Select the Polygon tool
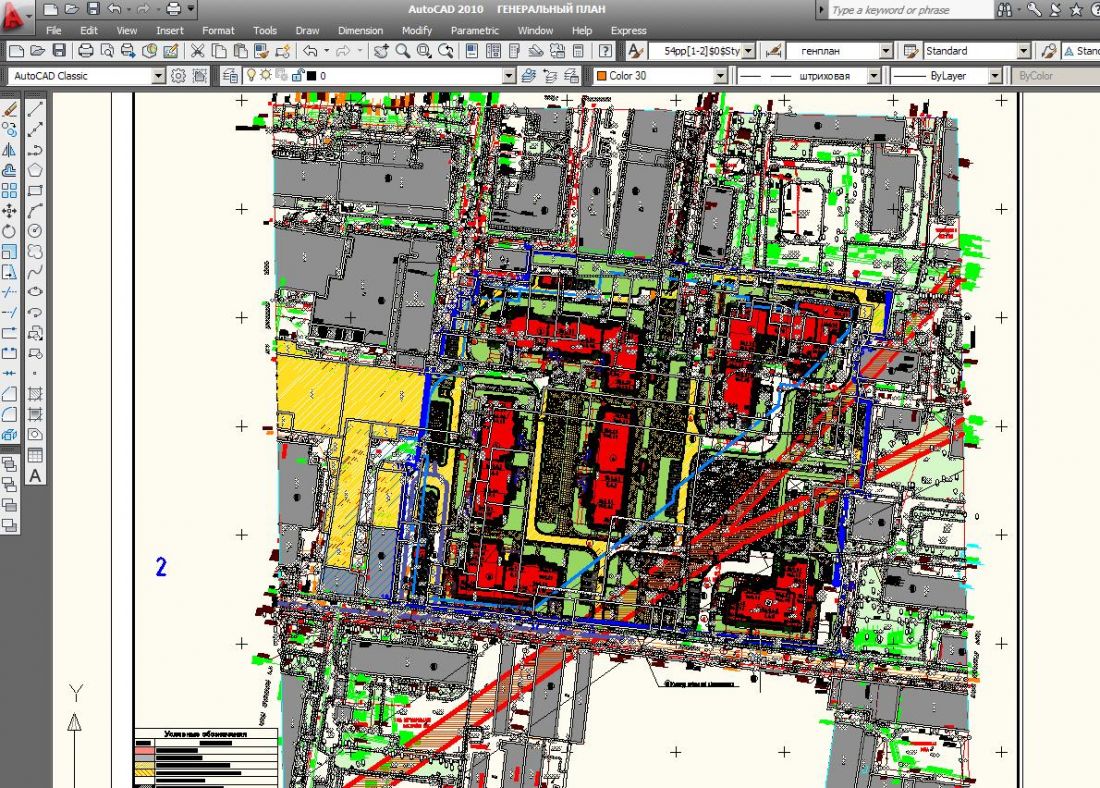The width and height of the screenshot is (1100, 788). point(35,170)
